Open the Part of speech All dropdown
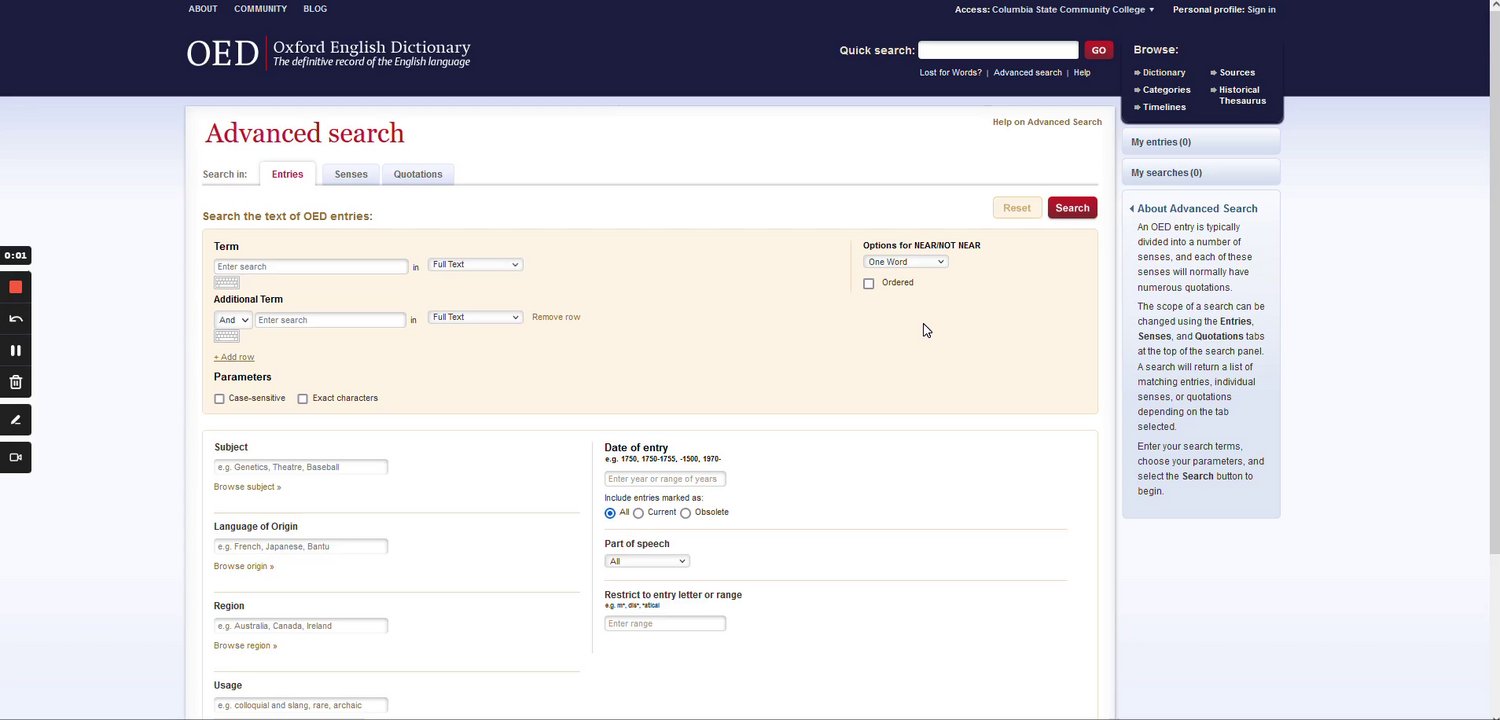 pos(647,561)
